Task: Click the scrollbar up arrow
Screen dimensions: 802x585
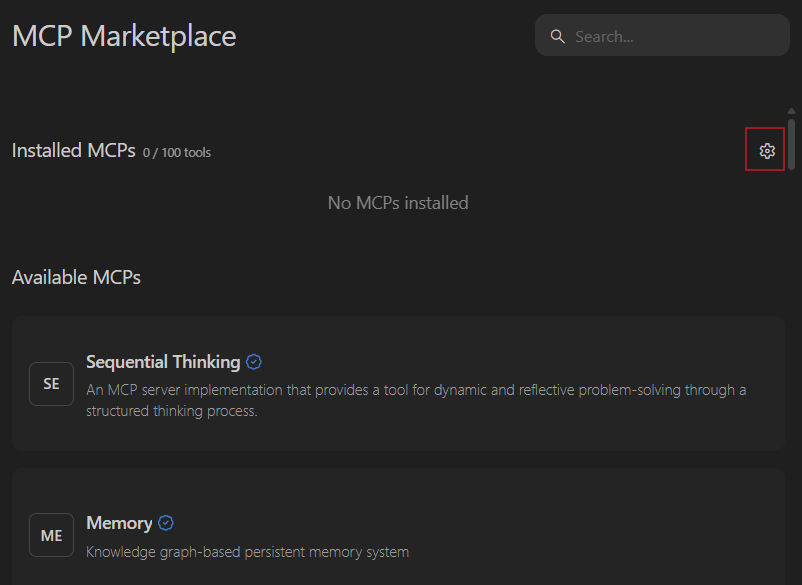Action: (x=792, y=111)
